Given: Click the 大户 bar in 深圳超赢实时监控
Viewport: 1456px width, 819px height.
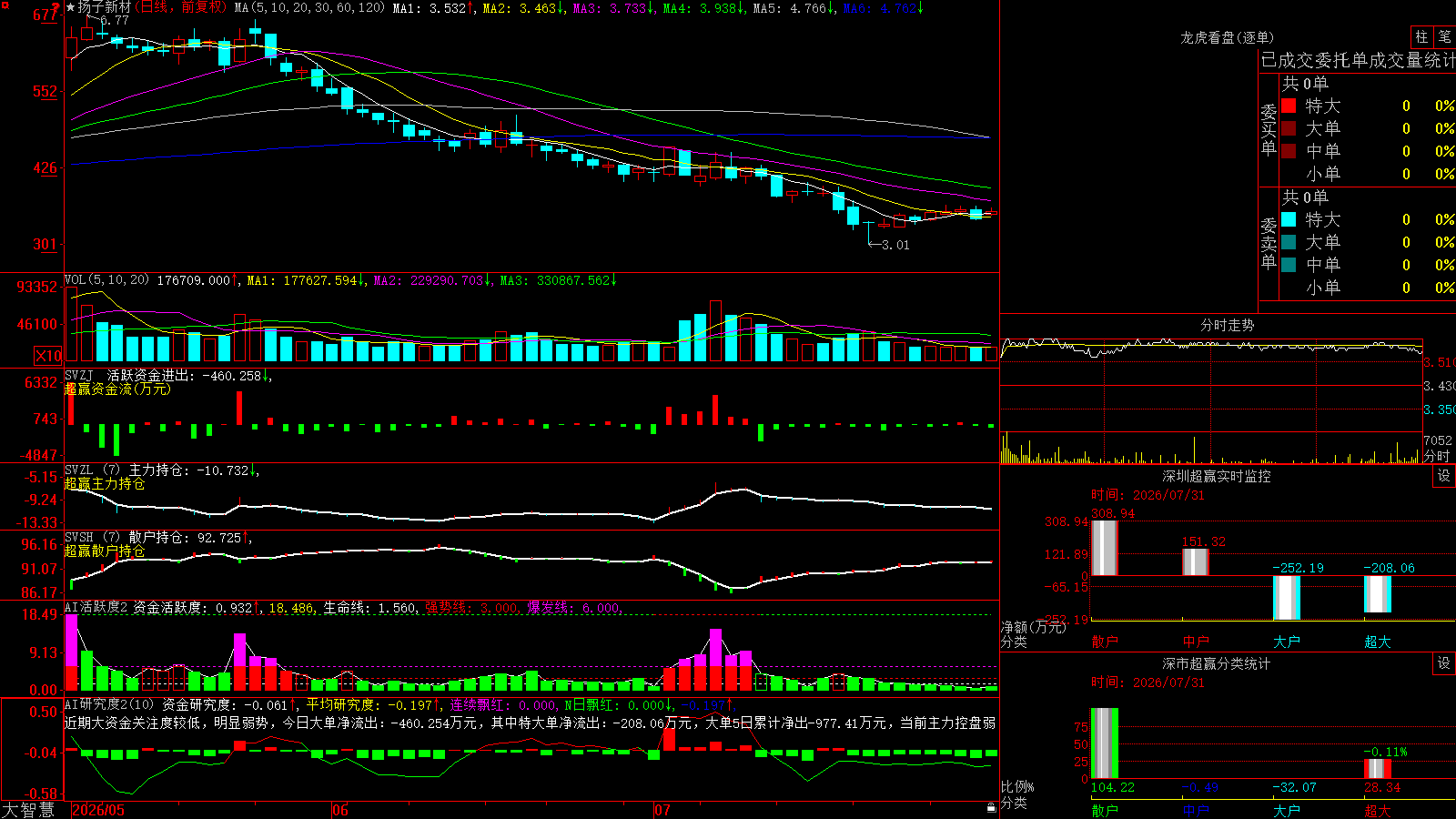Looking at the screenshot, I should click(1287, 598).
